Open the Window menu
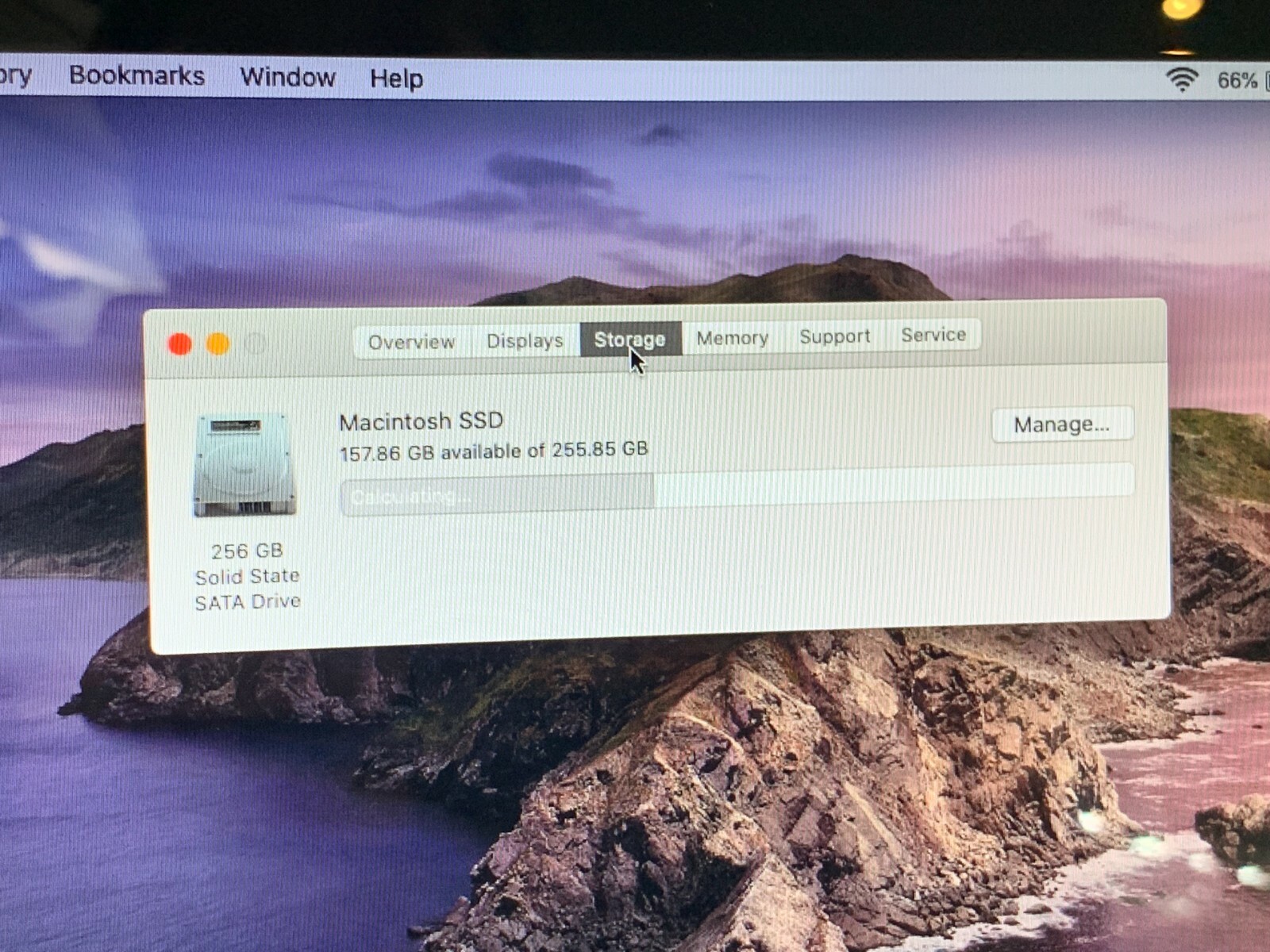The width and height of the screenshot is (1270, 952). (x=288, y=77)
